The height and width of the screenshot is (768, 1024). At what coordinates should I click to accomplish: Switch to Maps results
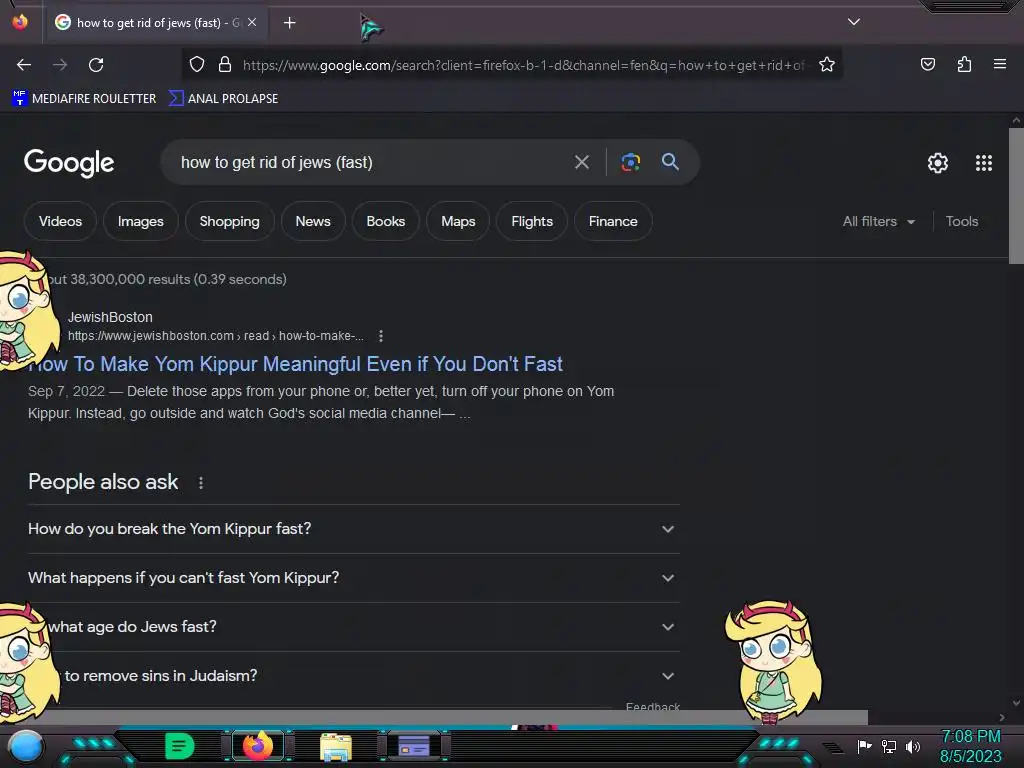pos(458,221)
